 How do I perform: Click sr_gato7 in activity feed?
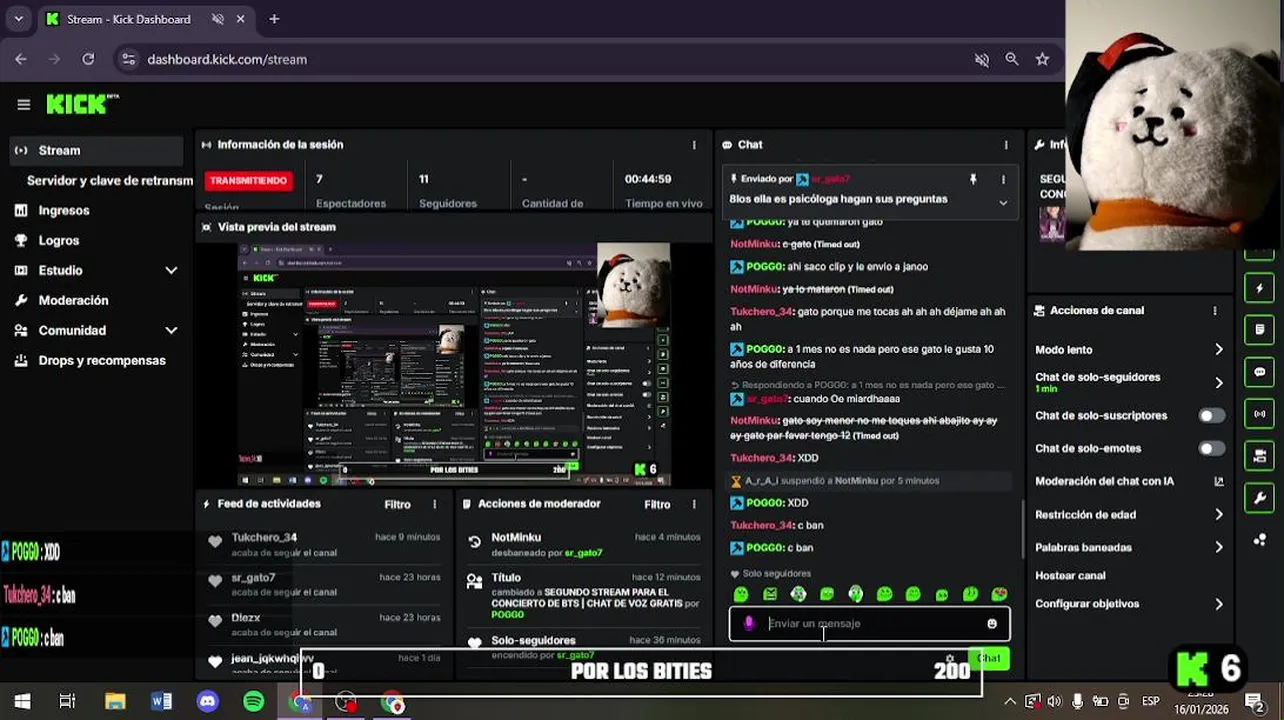tap(253, 577)
